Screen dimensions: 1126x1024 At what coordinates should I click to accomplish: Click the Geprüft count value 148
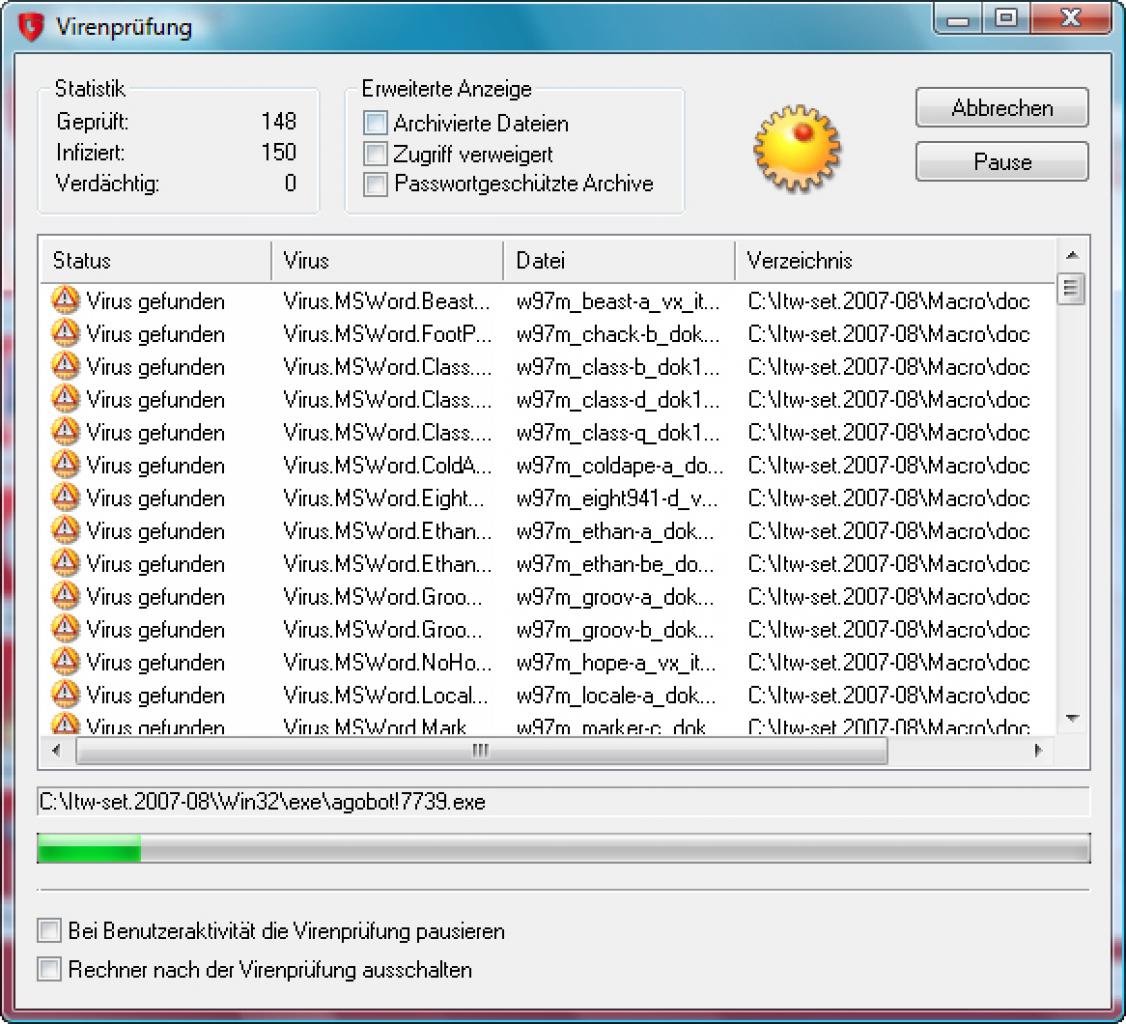279,121
